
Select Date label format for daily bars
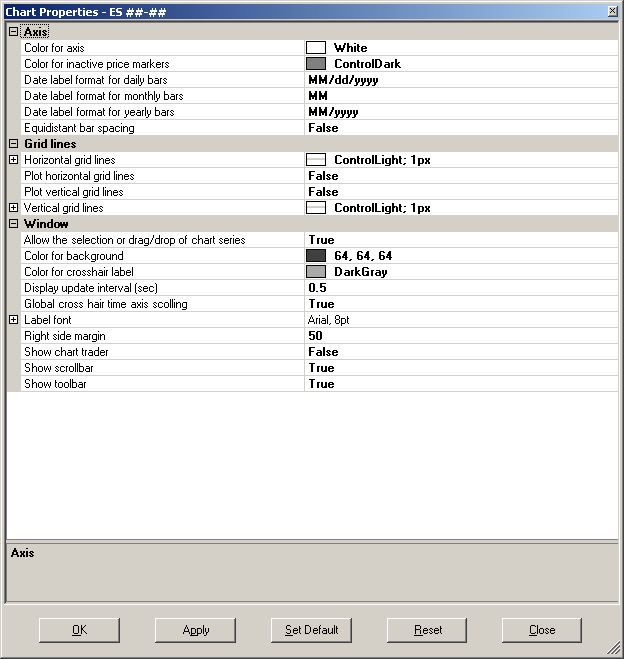(x=96, y=80)
